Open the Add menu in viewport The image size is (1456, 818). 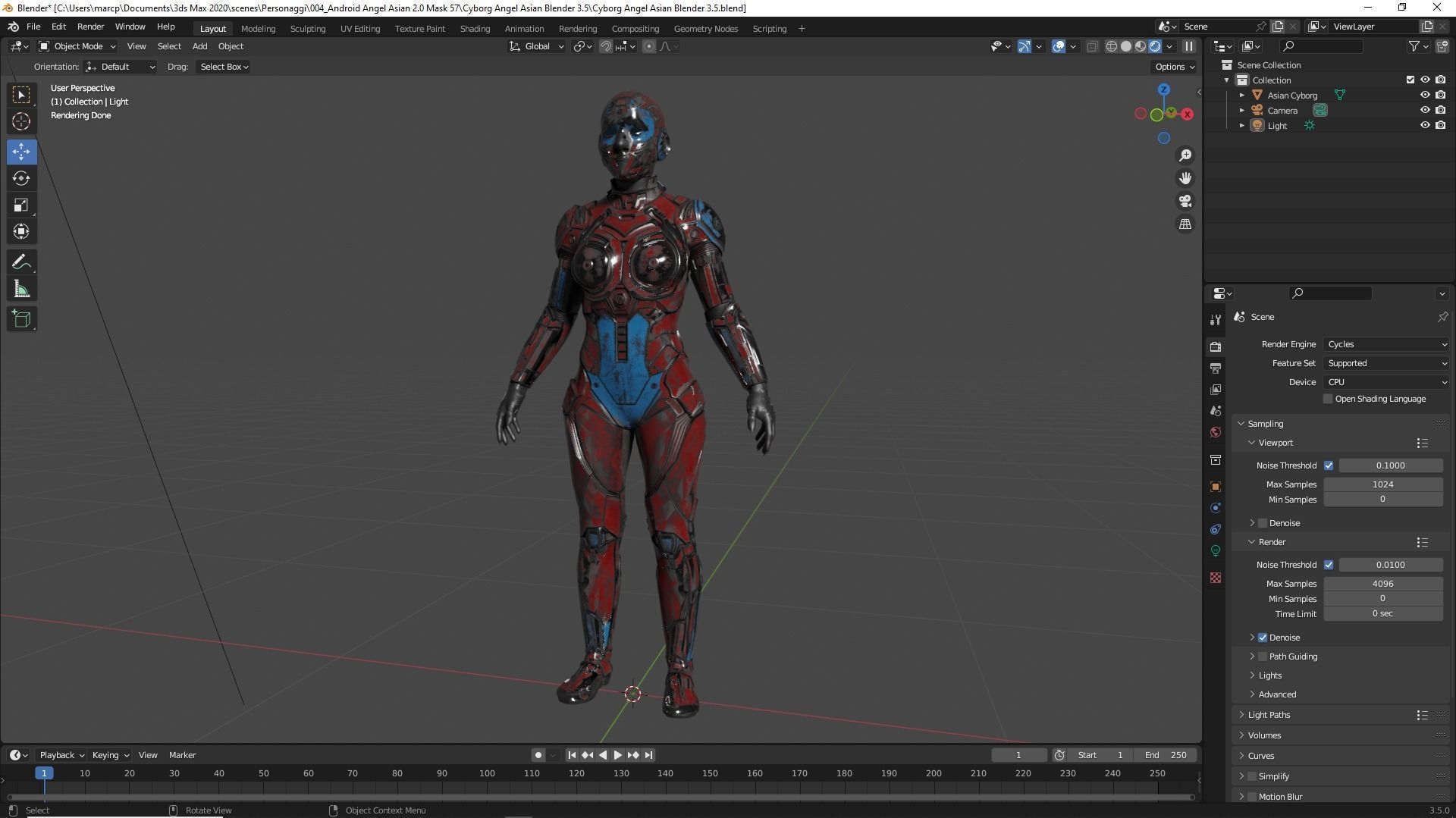pos(199,46)
